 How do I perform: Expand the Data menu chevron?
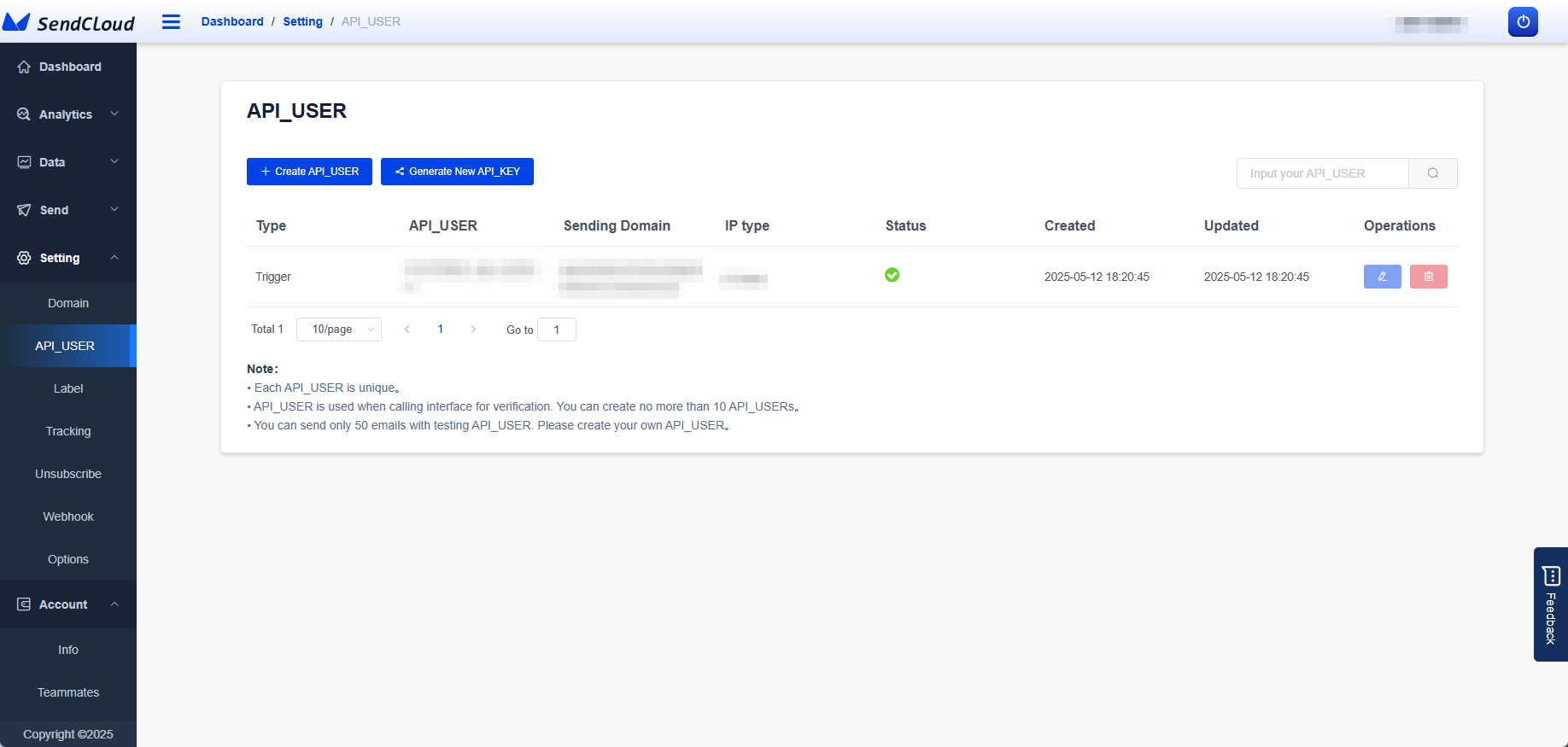coord(114,161)
